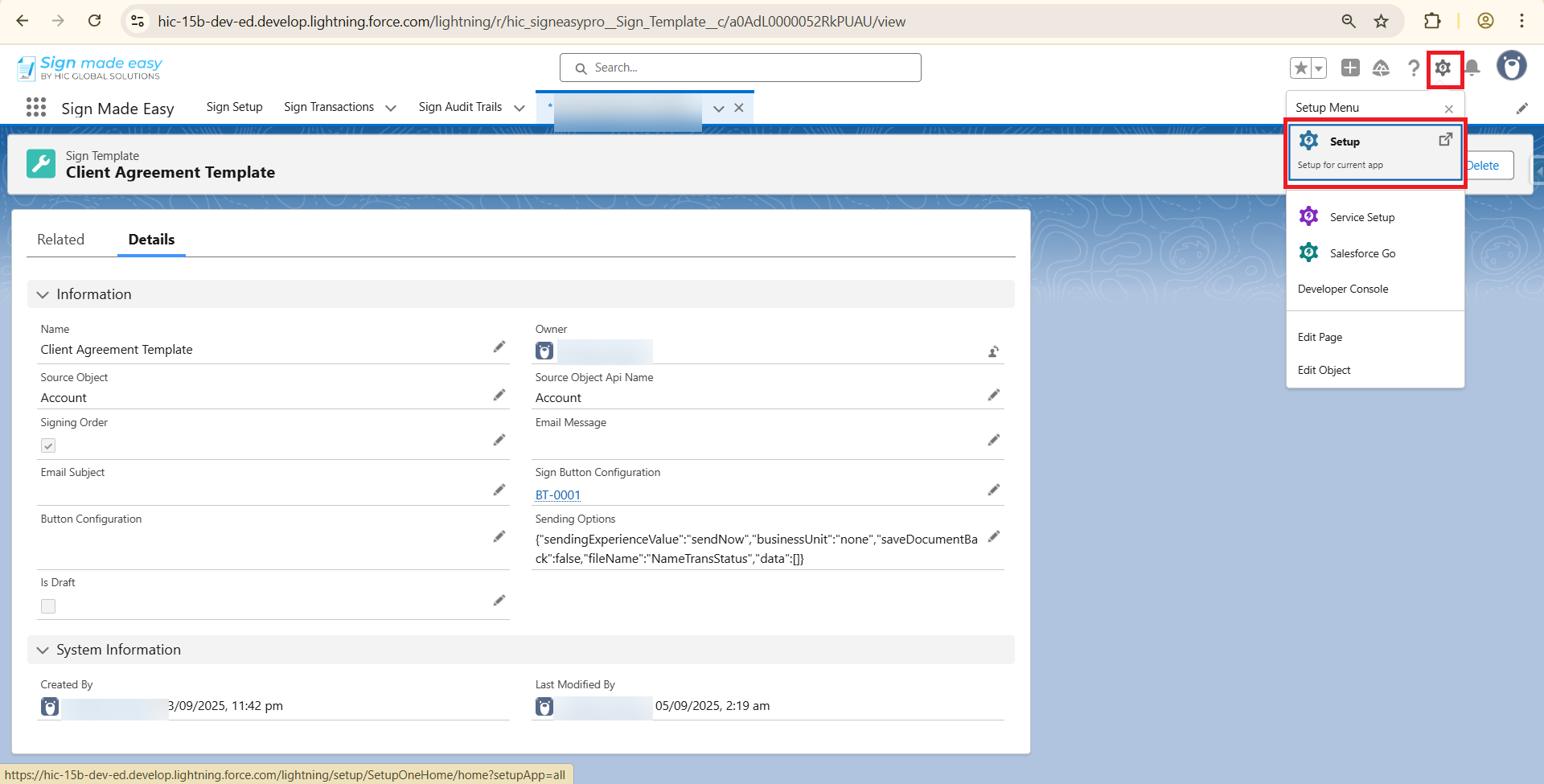Collapse the System Information section

[43, 651]
